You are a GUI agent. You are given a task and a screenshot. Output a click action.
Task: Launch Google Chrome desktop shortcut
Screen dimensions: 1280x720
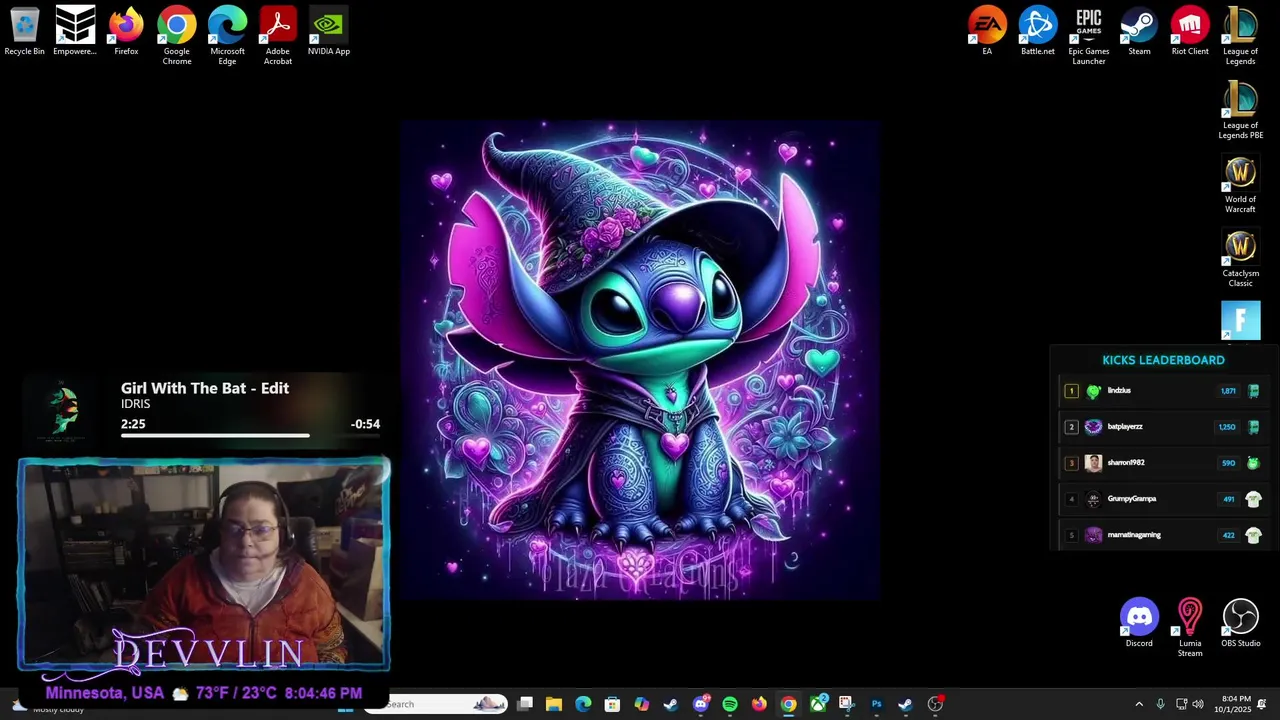tap(177, 36)
